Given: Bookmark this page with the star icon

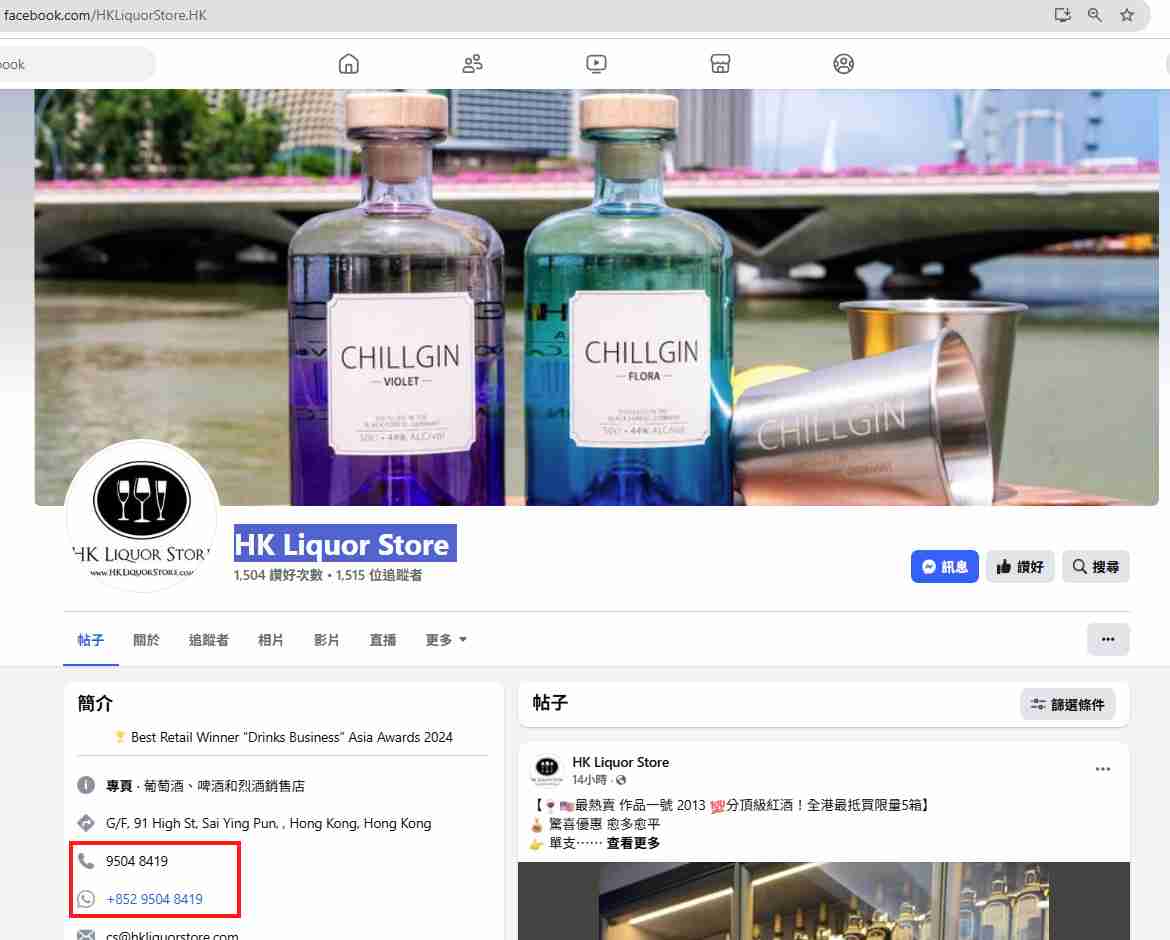Looking at the screenshot, I should coord(1127,15).
